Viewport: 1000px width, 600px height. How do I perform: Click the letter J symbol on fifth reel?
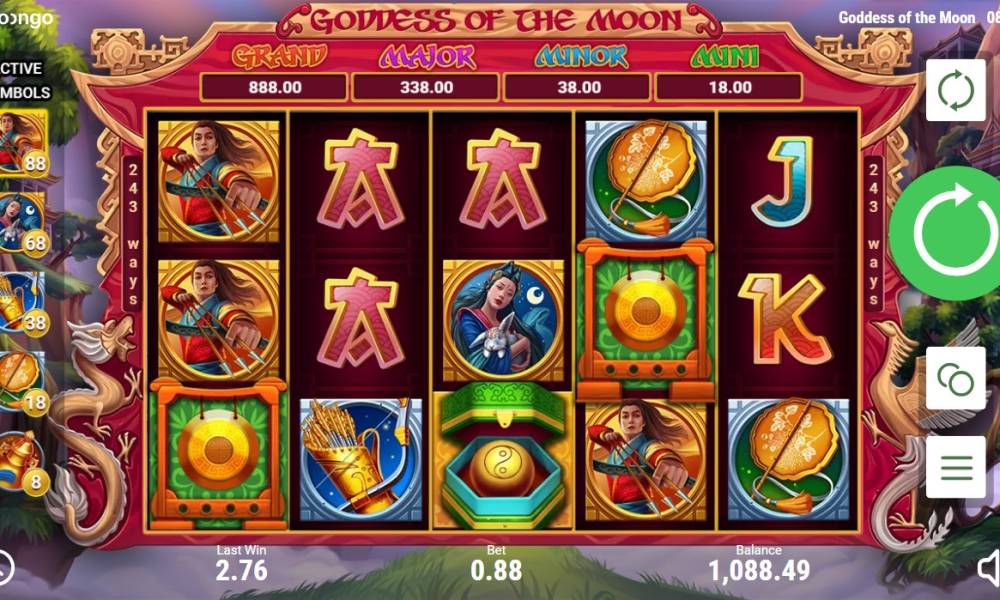point(782,180)
